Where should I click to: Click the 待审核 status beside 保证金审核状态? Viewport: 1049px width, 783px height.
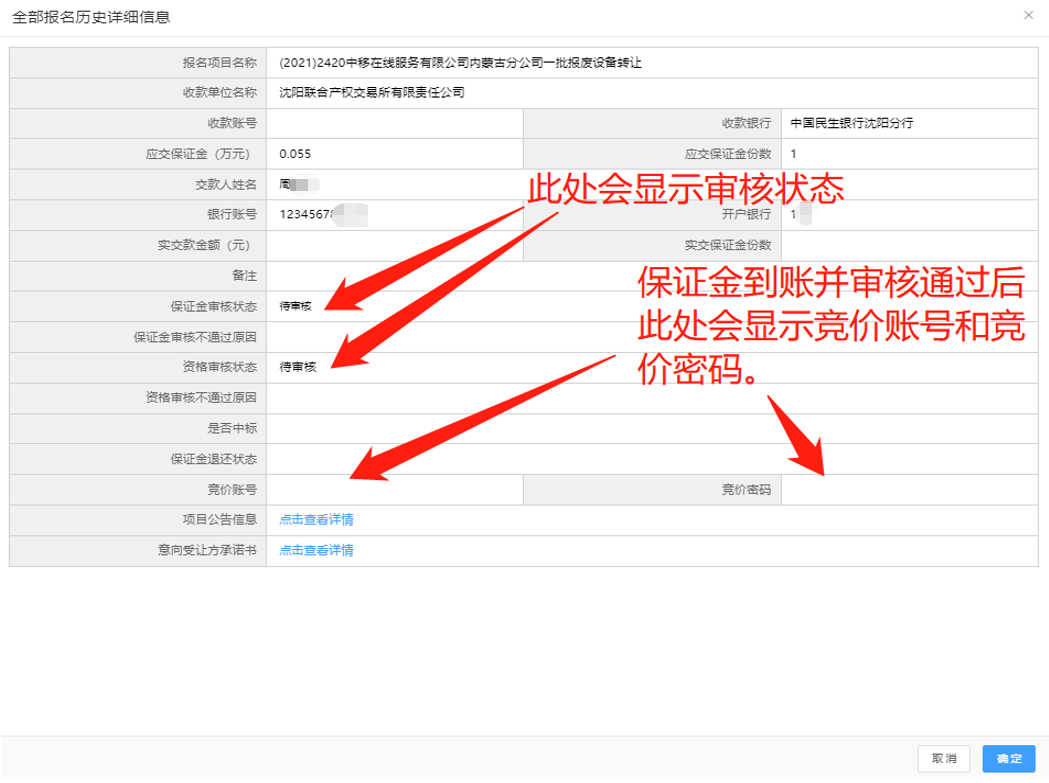(x=296, y=306)
